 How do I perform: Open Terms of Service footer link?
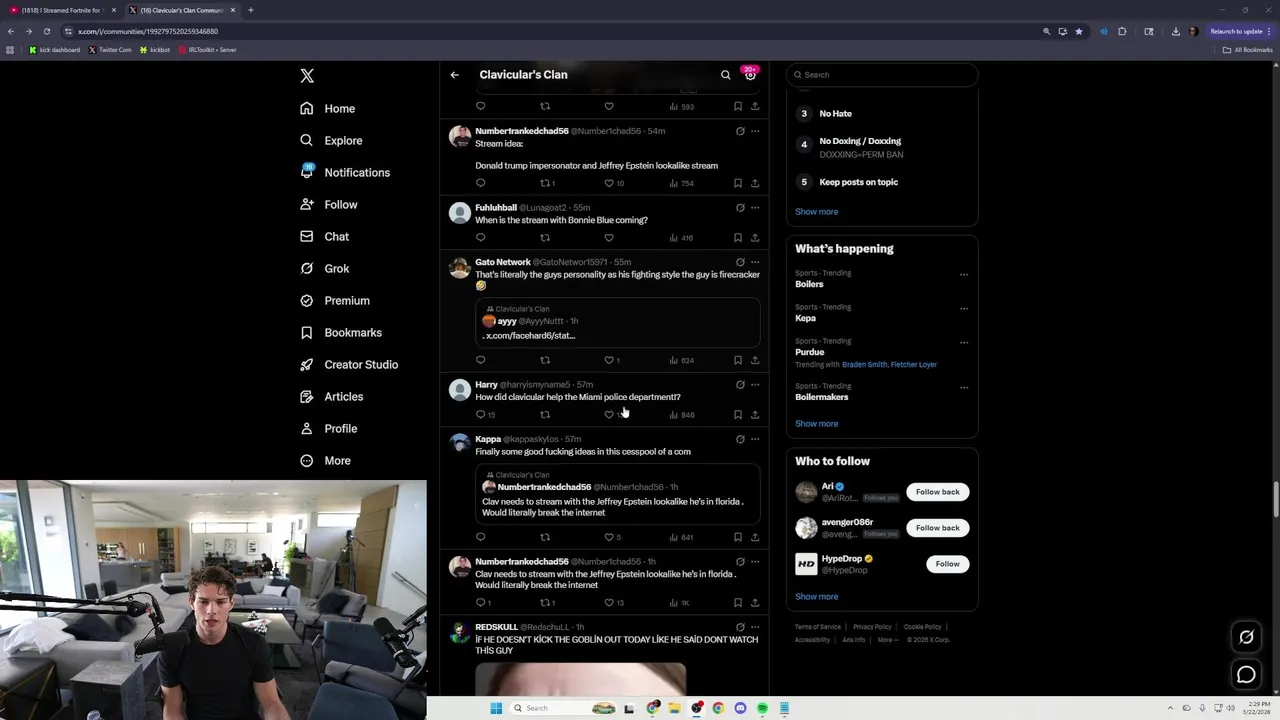[818, 627]
